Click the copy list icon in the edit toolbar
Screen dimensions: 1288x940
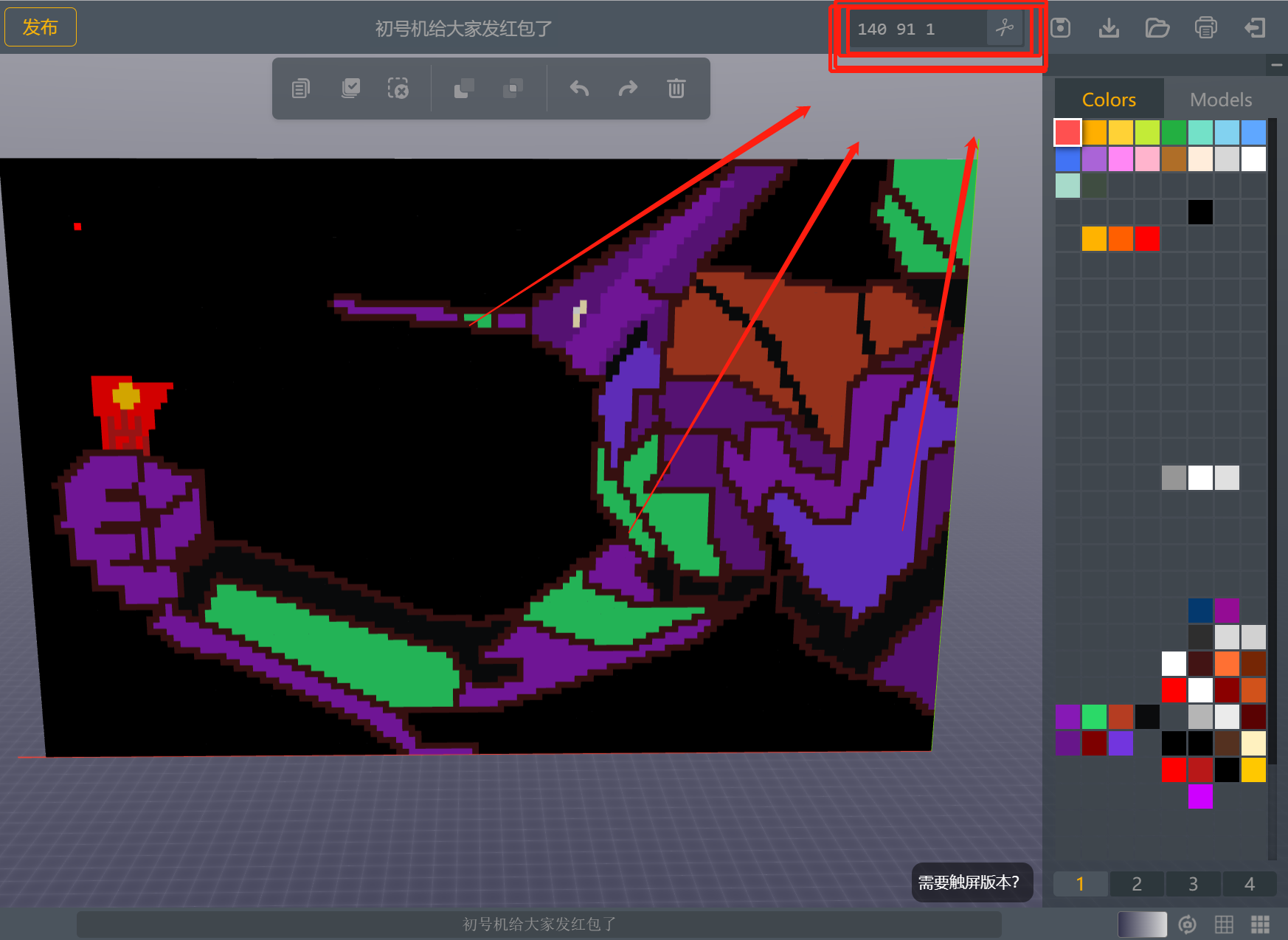click(x=300, y=89)
